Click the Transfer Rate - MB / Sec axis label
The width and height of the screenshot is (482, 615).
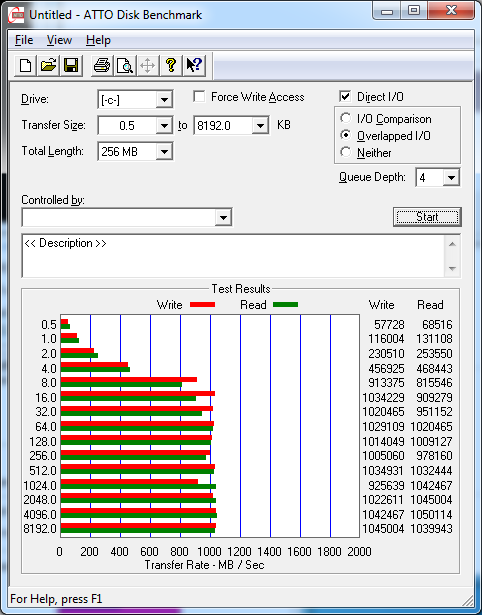(205, 565)
